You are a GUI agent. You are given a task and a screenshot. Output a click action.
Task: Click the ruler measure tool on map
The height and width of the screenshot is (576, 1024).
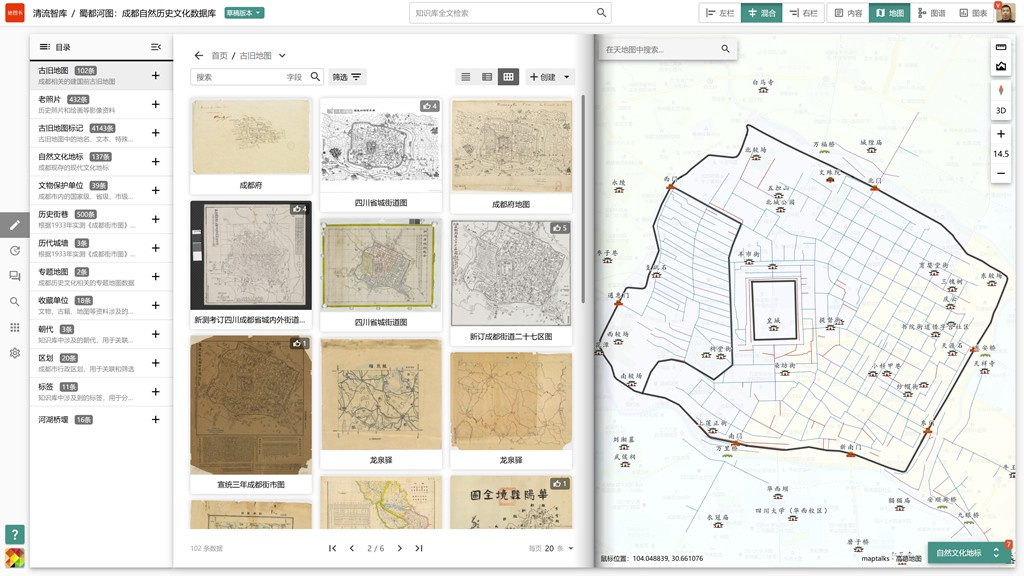[x=1001, y=47]
